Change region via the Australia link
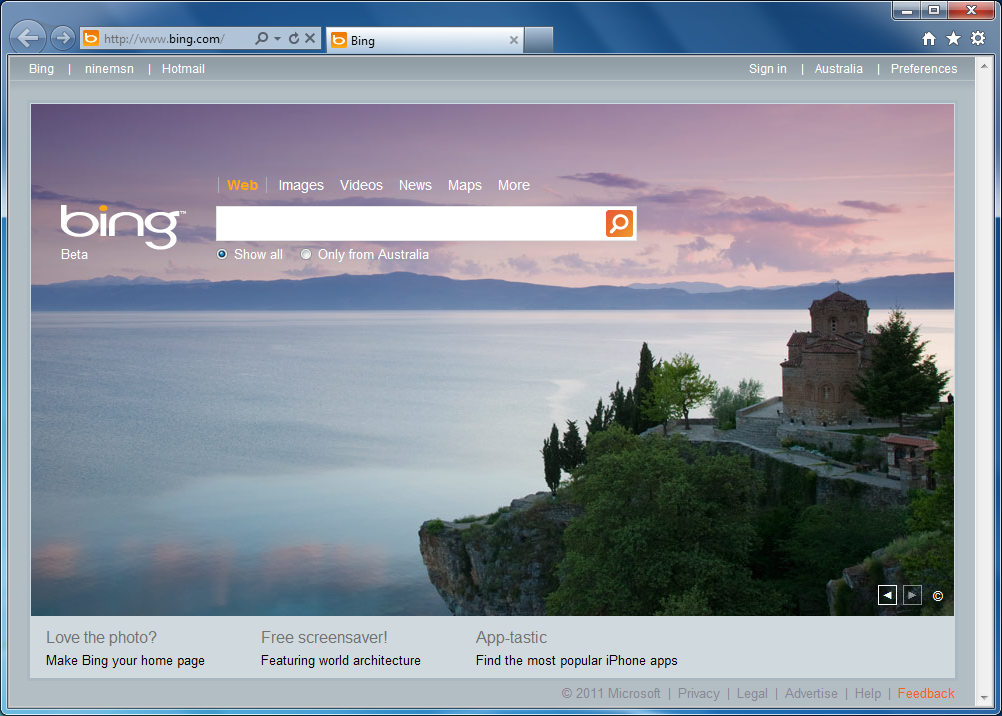 click(x=838, y=69)
